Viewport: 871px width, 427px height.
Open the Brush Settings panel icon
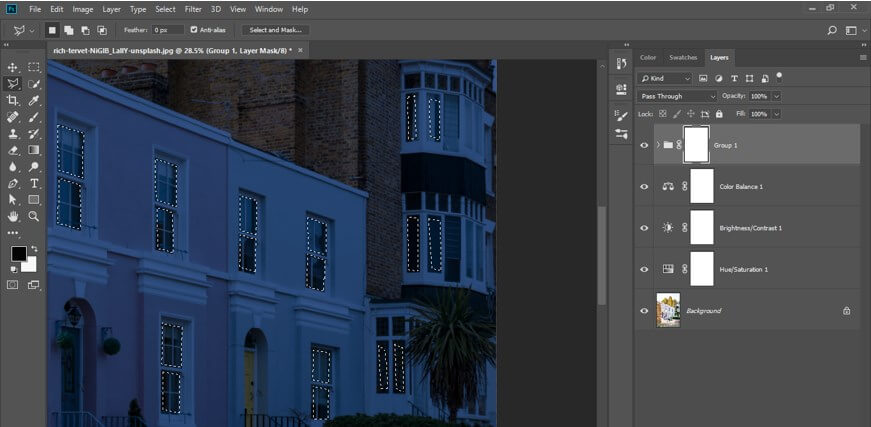[x=621, y=115]
